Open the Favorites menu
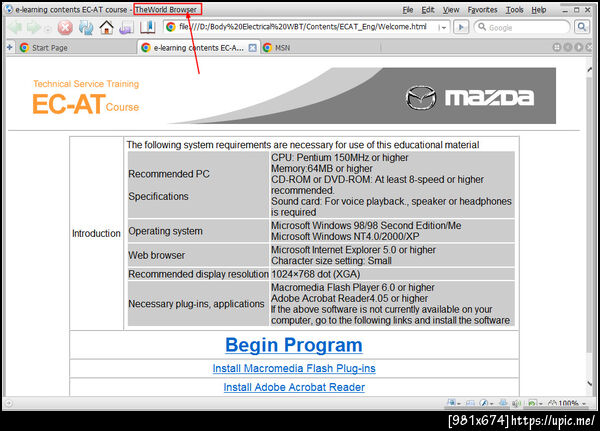Screen dimensions: 600x431 coord(482,10)
